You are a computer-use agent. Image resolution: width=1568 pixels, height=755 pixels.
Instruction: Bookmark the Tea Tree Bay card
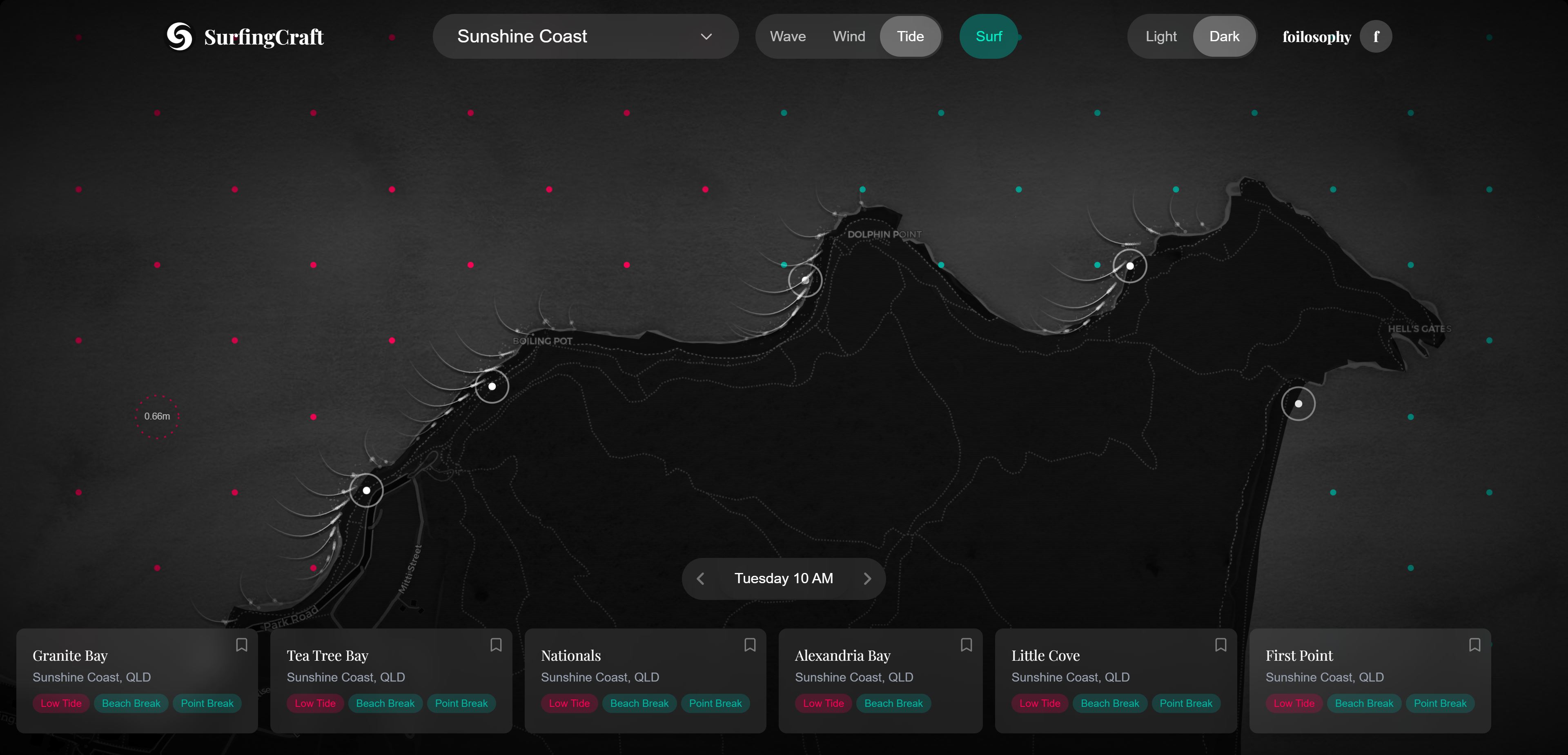click(x=496, y=645)
